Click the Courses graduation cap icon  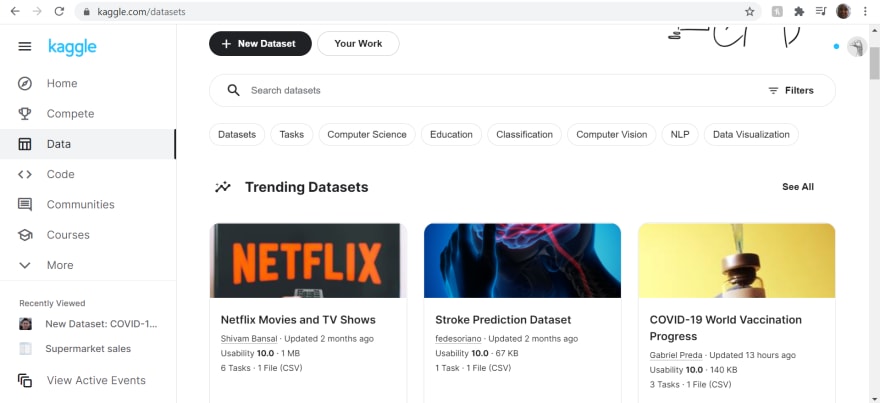point(25,235)
